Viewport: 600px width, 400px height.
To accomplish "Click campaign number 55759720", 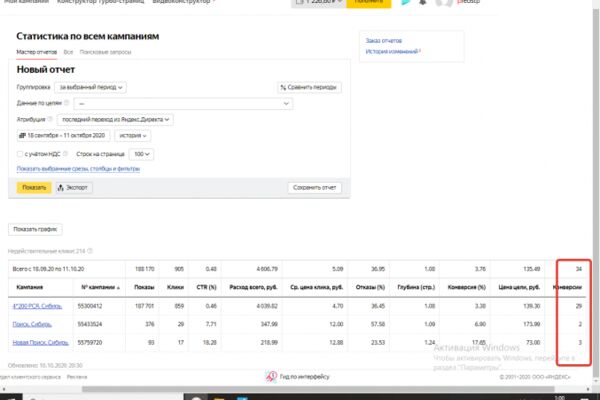I will tap(90, 343).
